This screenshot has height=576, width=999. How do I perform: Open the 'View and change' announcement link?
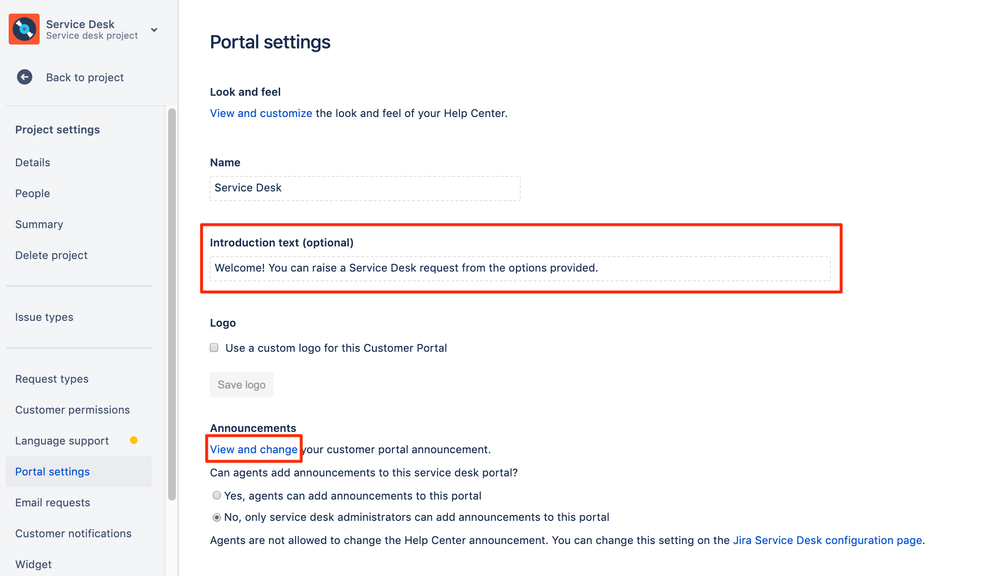pyautogui.click(x=253, y=448)
